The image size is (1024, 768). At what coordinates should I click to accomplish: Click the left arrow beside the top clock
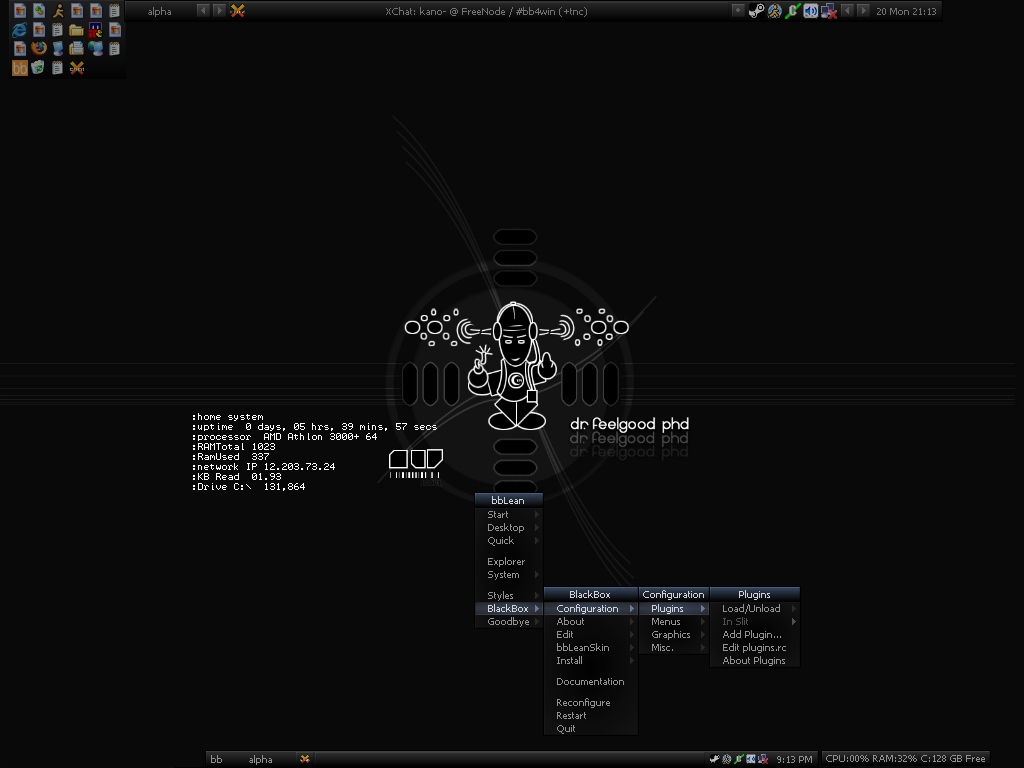coord(847,10)
